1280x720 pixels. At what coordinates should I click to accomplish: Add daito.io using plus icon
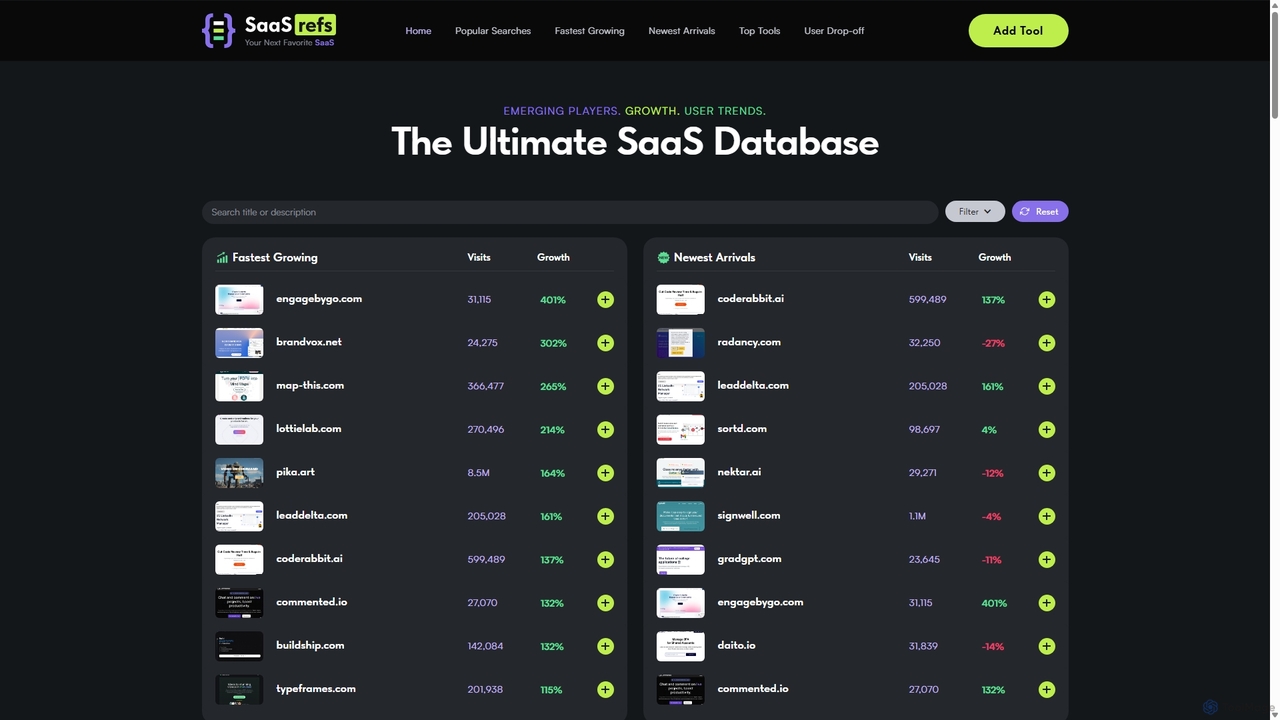[x=1046, y=646]
